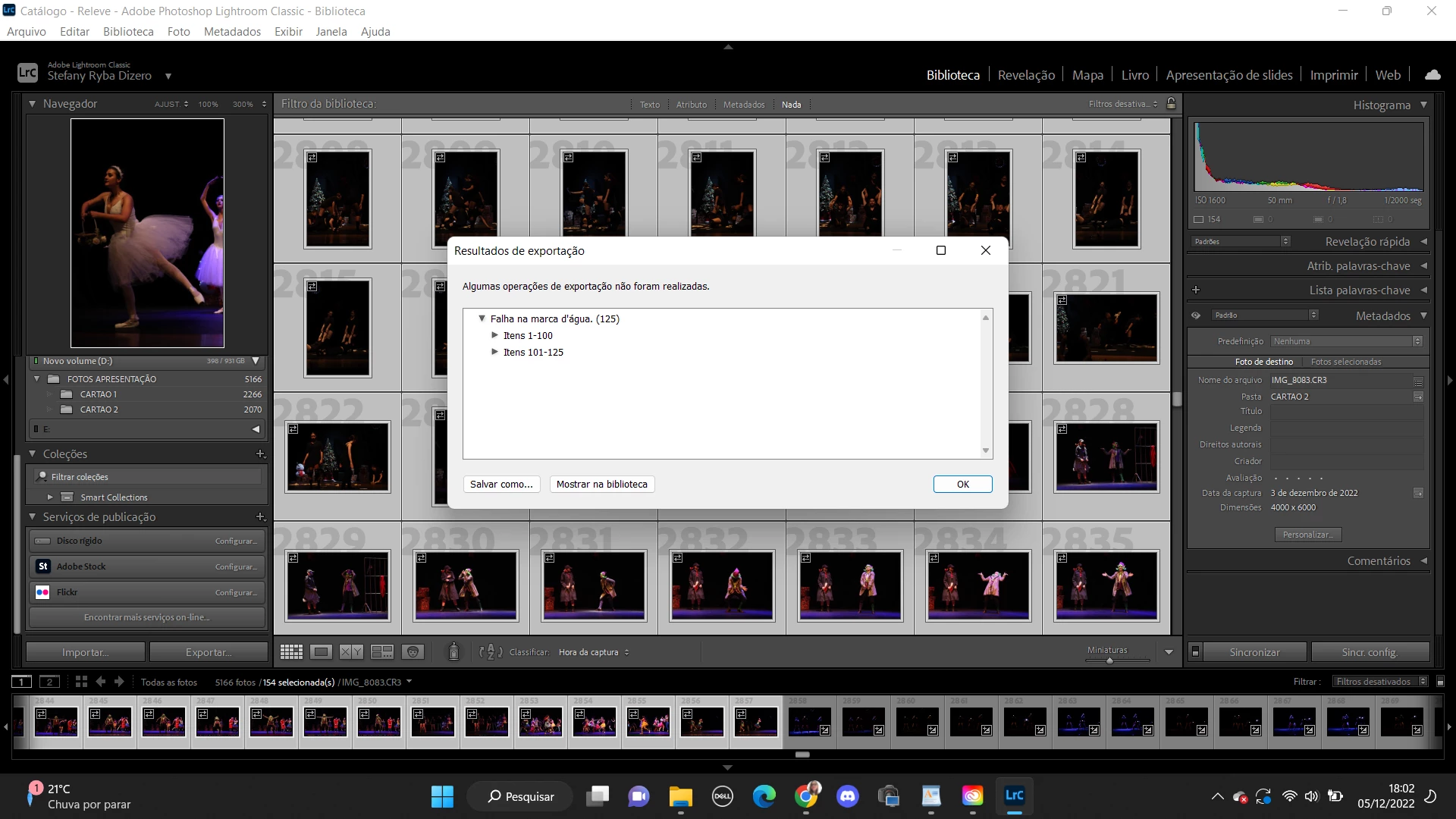Switch to the Revelação module
This screenshot has height=819, width=1456.
tap(1026, 75)
